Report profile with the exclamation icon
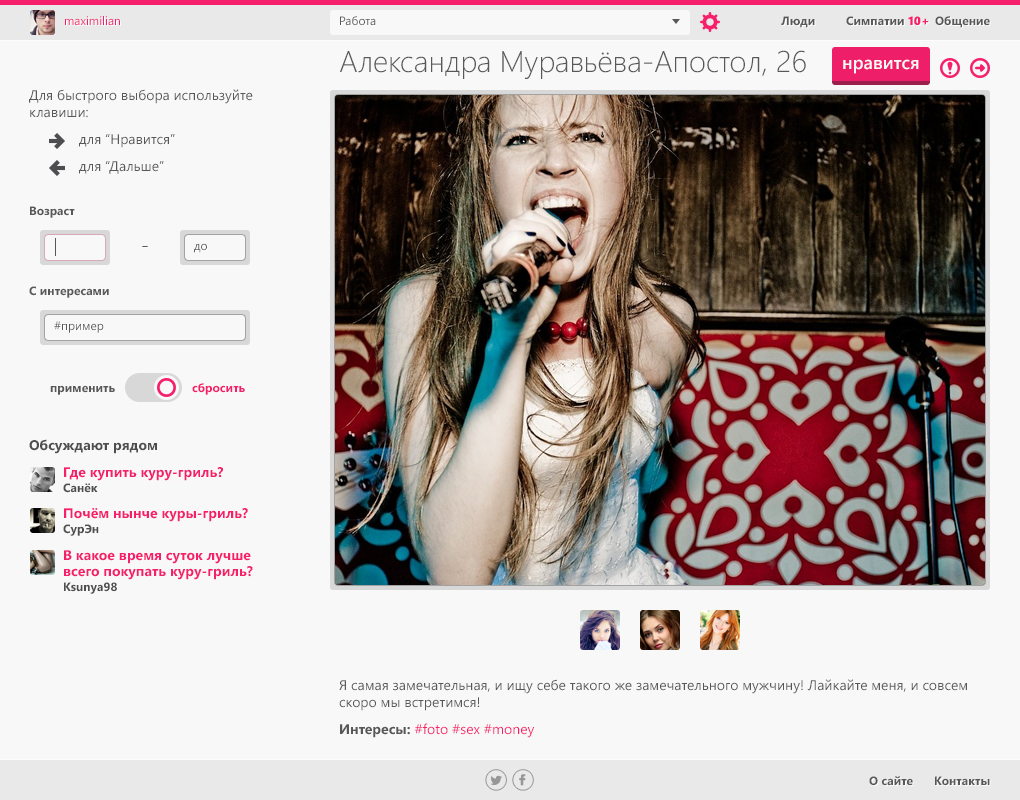 point(950,68)
